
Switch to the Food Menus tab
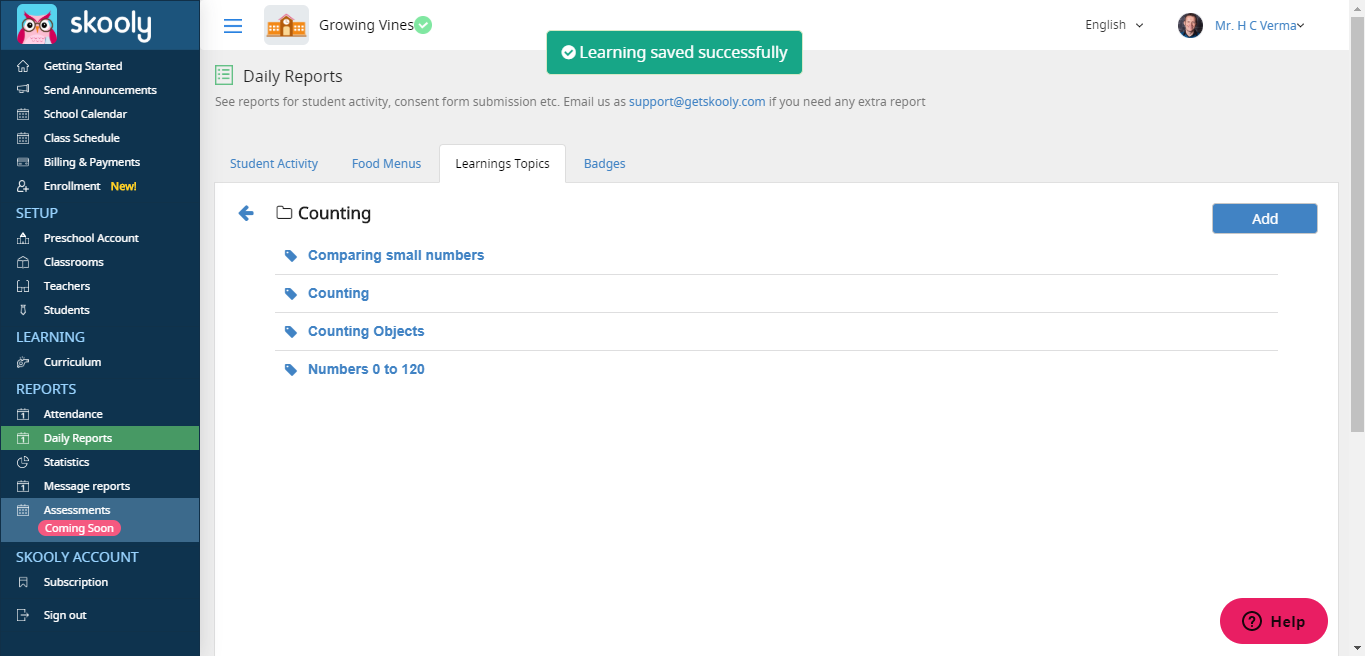click(386, 164)
